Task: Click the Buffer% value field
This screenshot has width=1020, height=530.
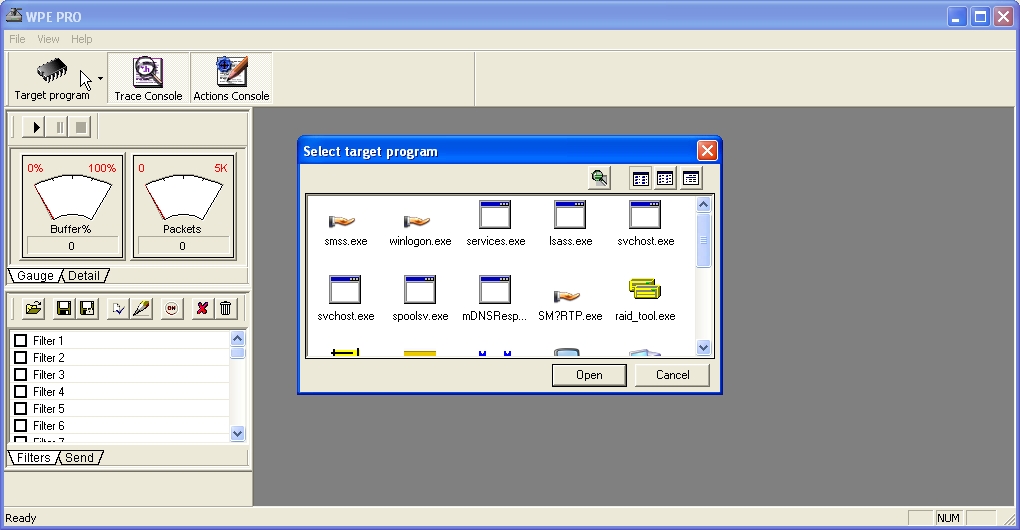Action: [72, 246]
